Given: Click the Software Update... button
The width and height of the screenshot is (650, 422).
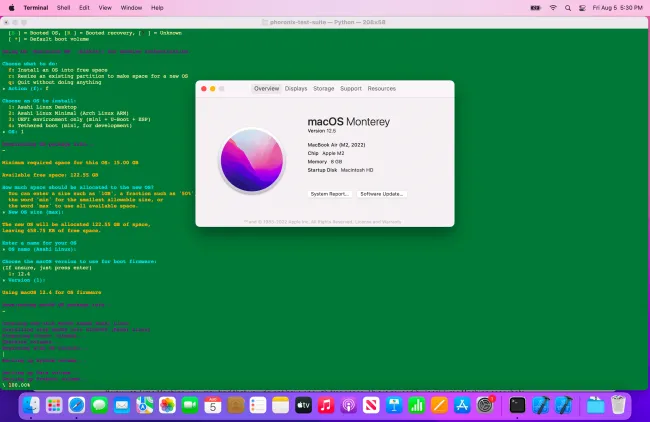Looking at the screenshot, I should click(x=382, y=193).
